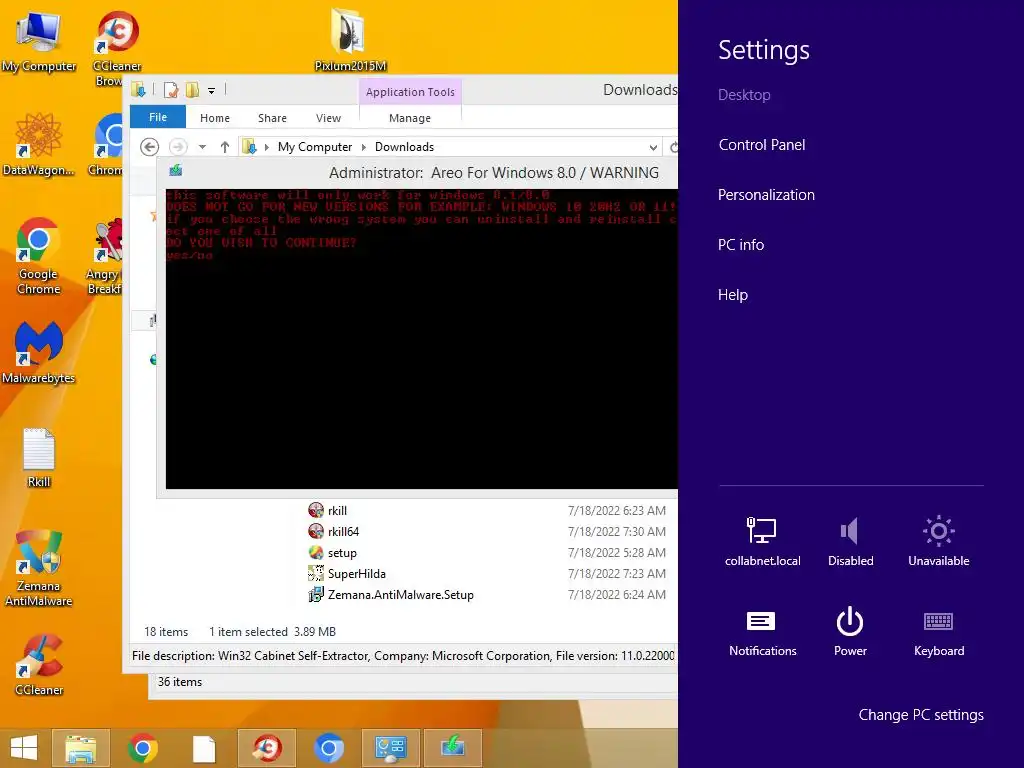The image size is (1024, 768).
Task: Click the New Folder quick access icon
Action: 192,89
